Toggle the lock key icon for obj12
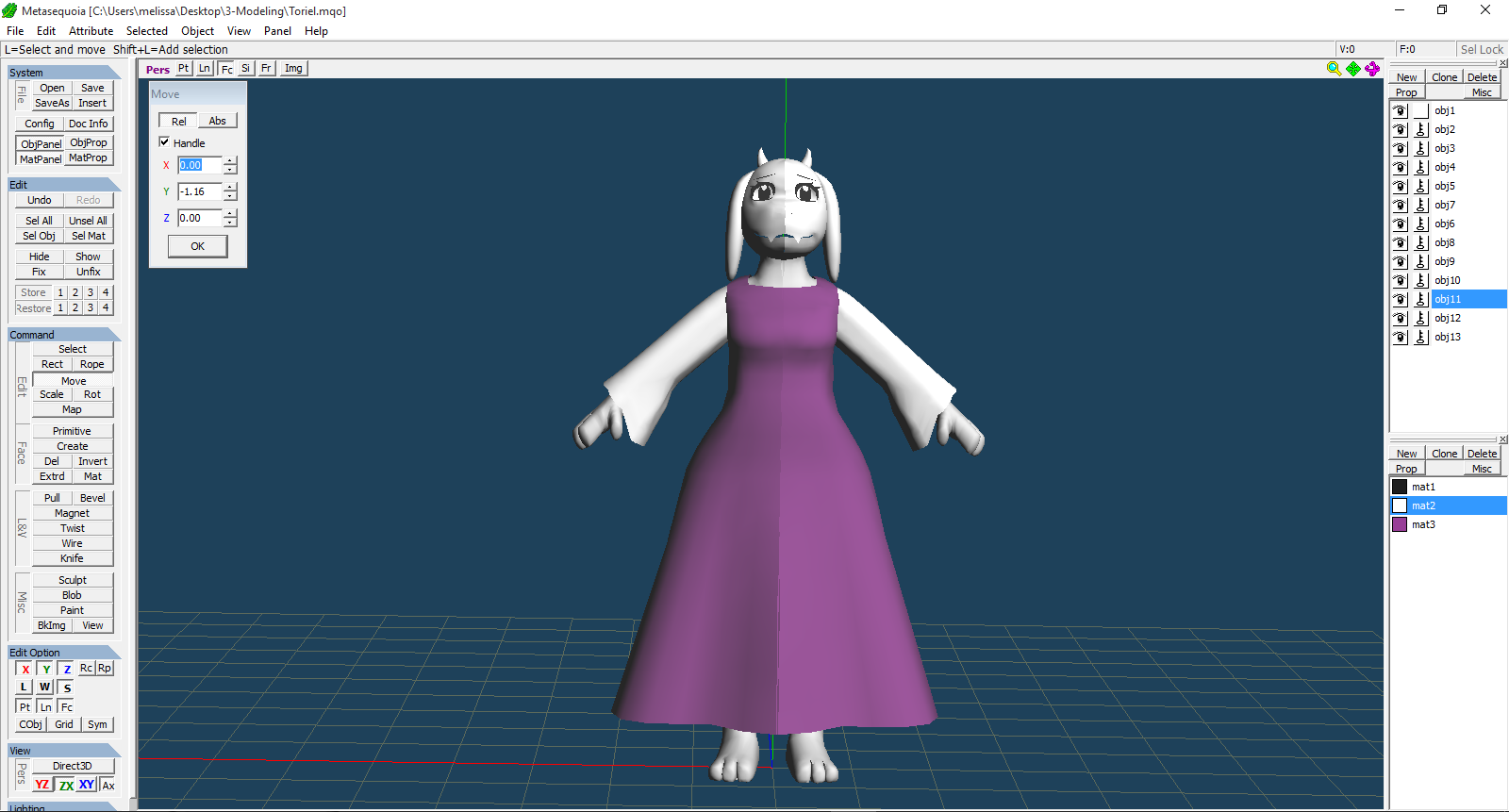The width and height of the screenshot is (1509, 812). [1421, 318]
